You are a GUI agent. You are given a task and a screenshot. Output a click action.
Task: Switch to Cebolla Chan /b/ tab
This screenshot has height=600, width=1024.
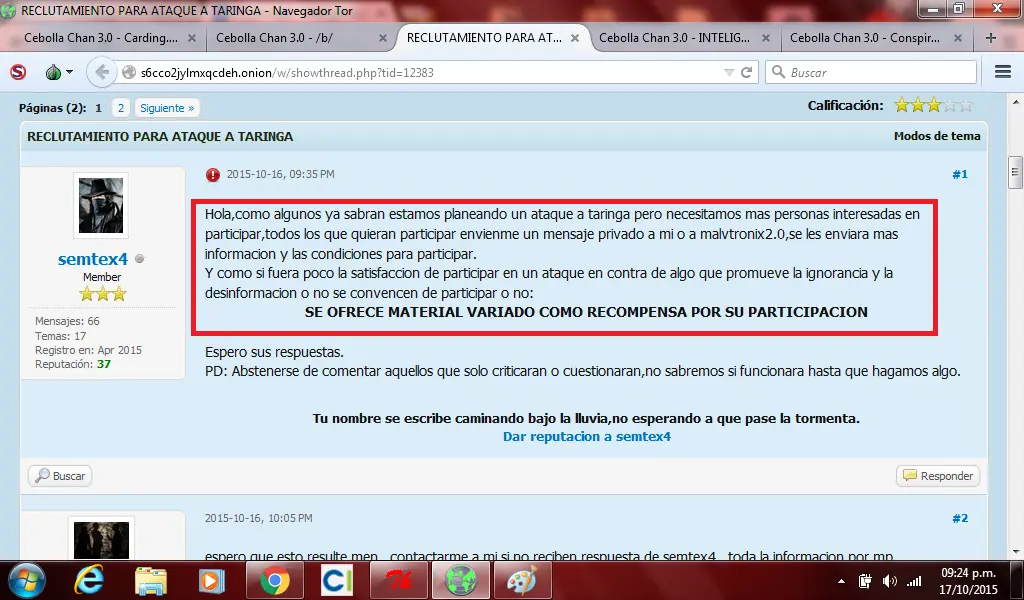coord(274,38)
